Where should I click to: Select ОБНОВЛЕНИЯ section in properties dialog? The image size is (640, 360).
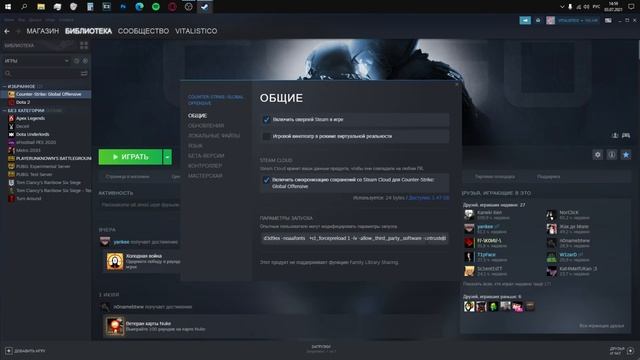(206, 126)
